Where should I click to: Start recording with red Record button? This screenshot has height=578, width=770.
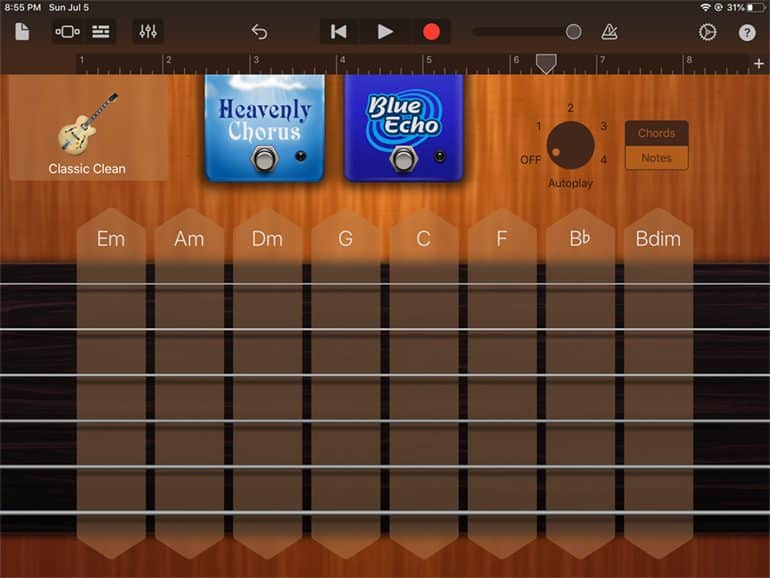pyautogui.click(x=431, y=32)
